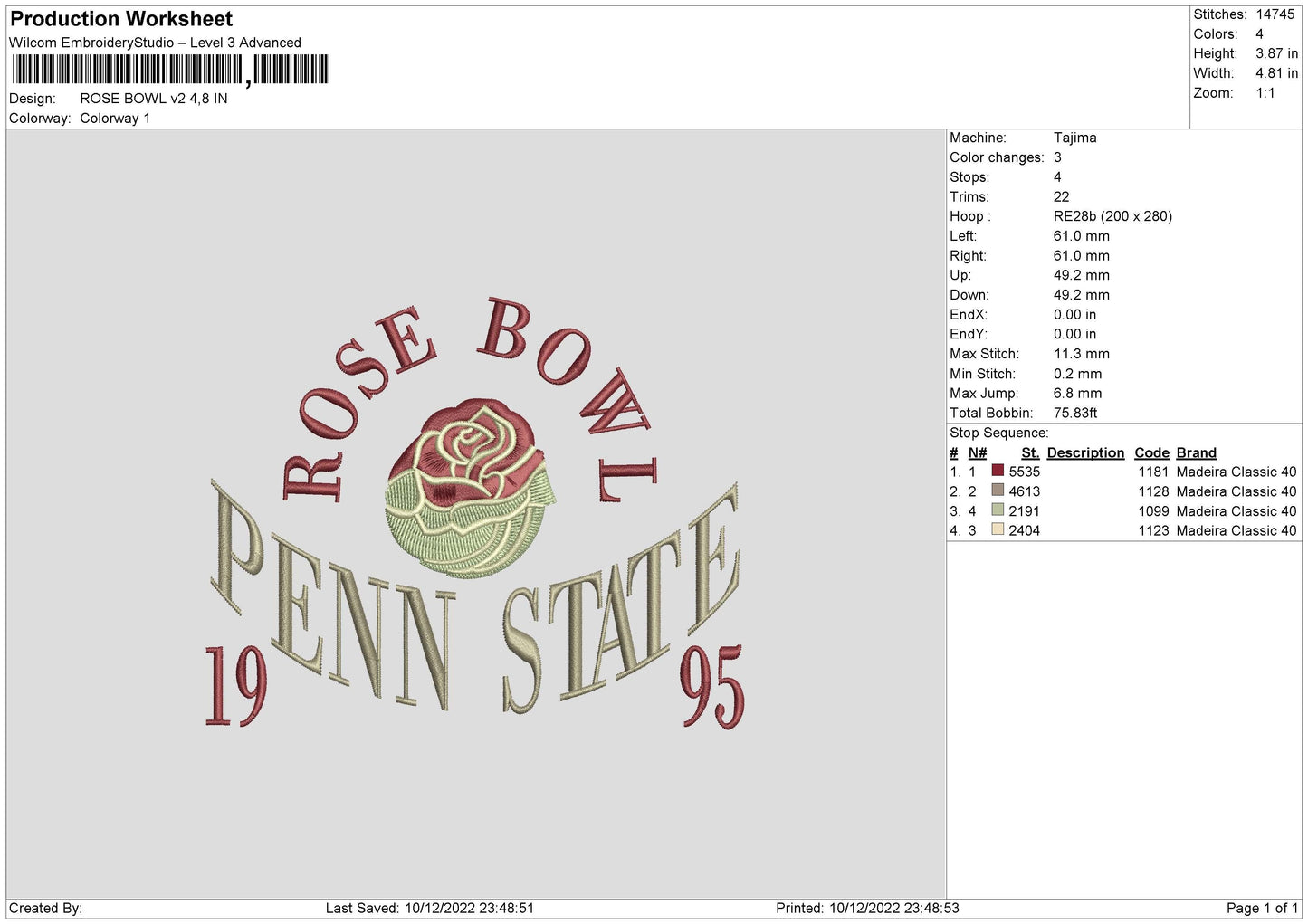Viewport: 1308px width, 924px height.
Task: Click 'Wilcom EmbroideryStudio – Level 3 Advanced' text
Action: pyautogui.click(x=155, y=43)
